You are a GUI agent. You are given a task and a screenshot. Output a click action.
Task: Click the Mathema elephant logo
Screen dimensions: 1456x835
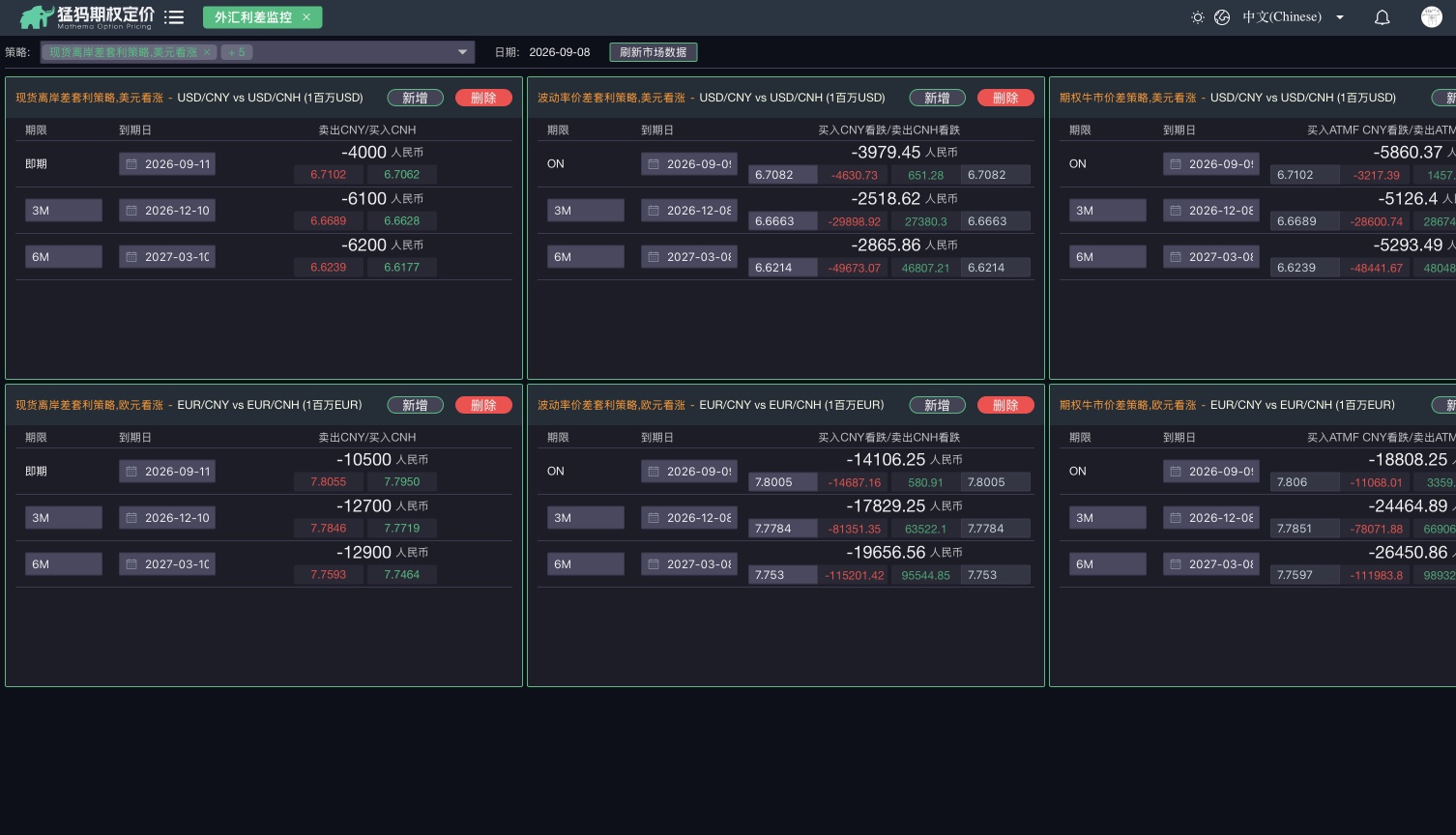(37, 16)
